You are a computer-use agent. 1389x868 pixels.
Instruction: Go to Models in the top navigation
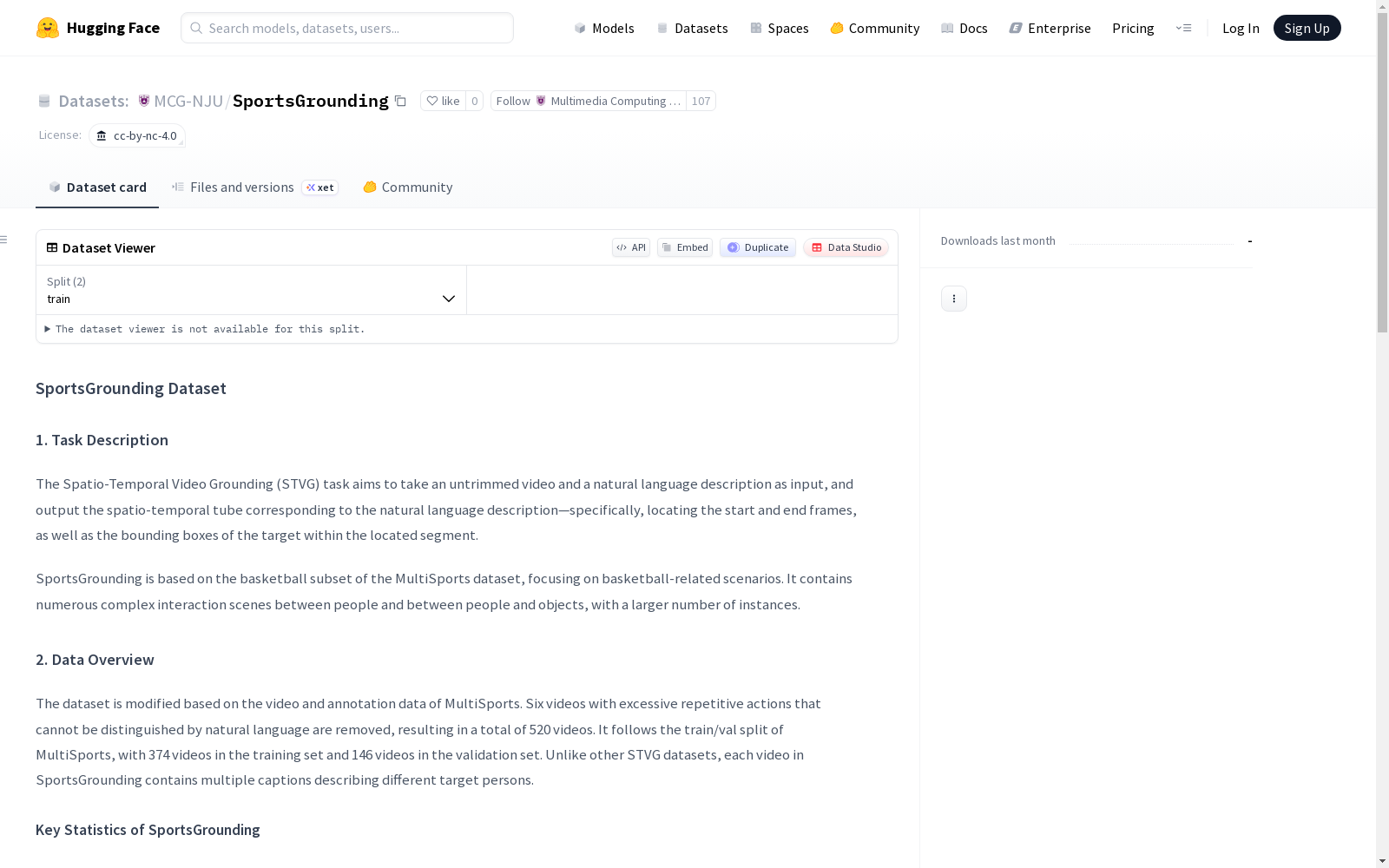(x=604, y=28)
